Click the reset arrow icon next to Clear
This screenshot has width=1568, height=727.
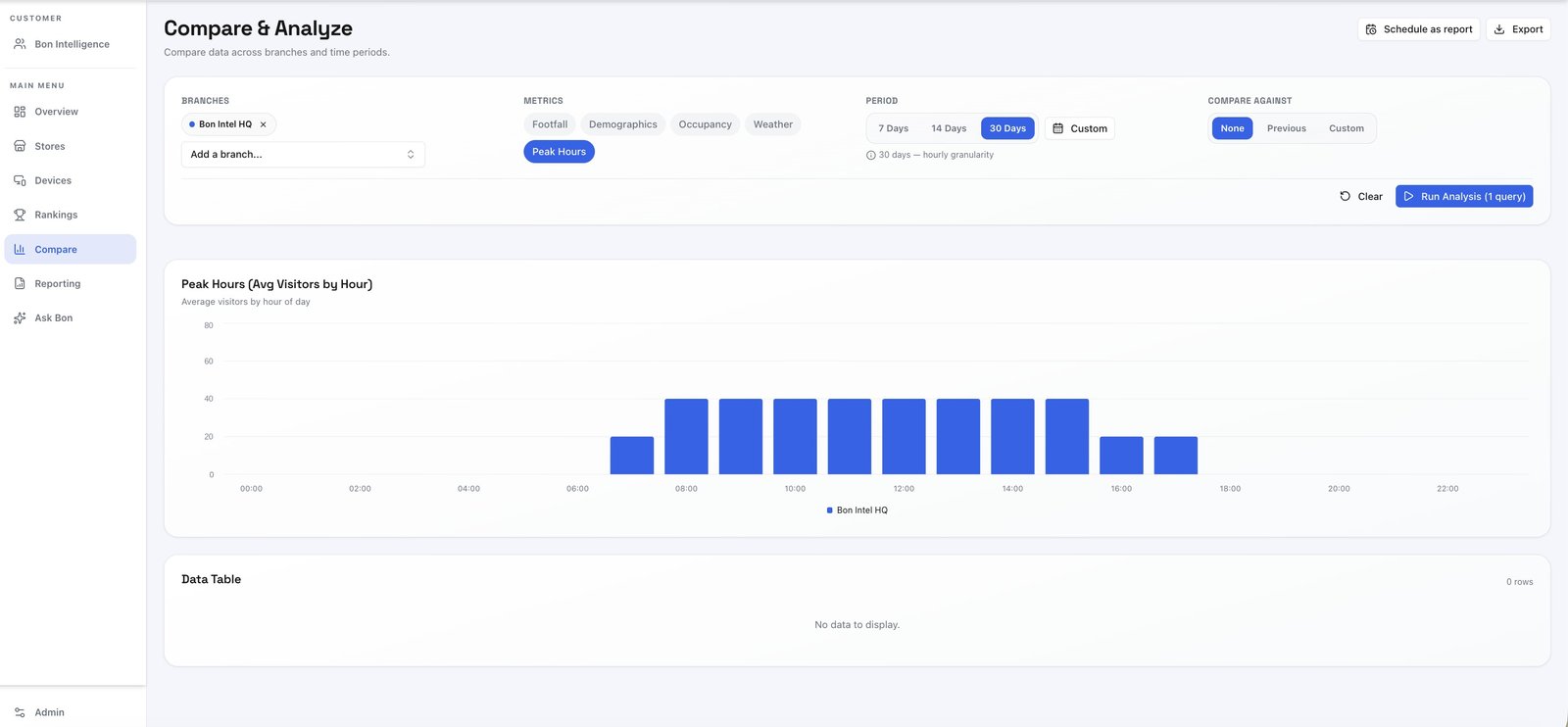click(x=1346, y=196)
